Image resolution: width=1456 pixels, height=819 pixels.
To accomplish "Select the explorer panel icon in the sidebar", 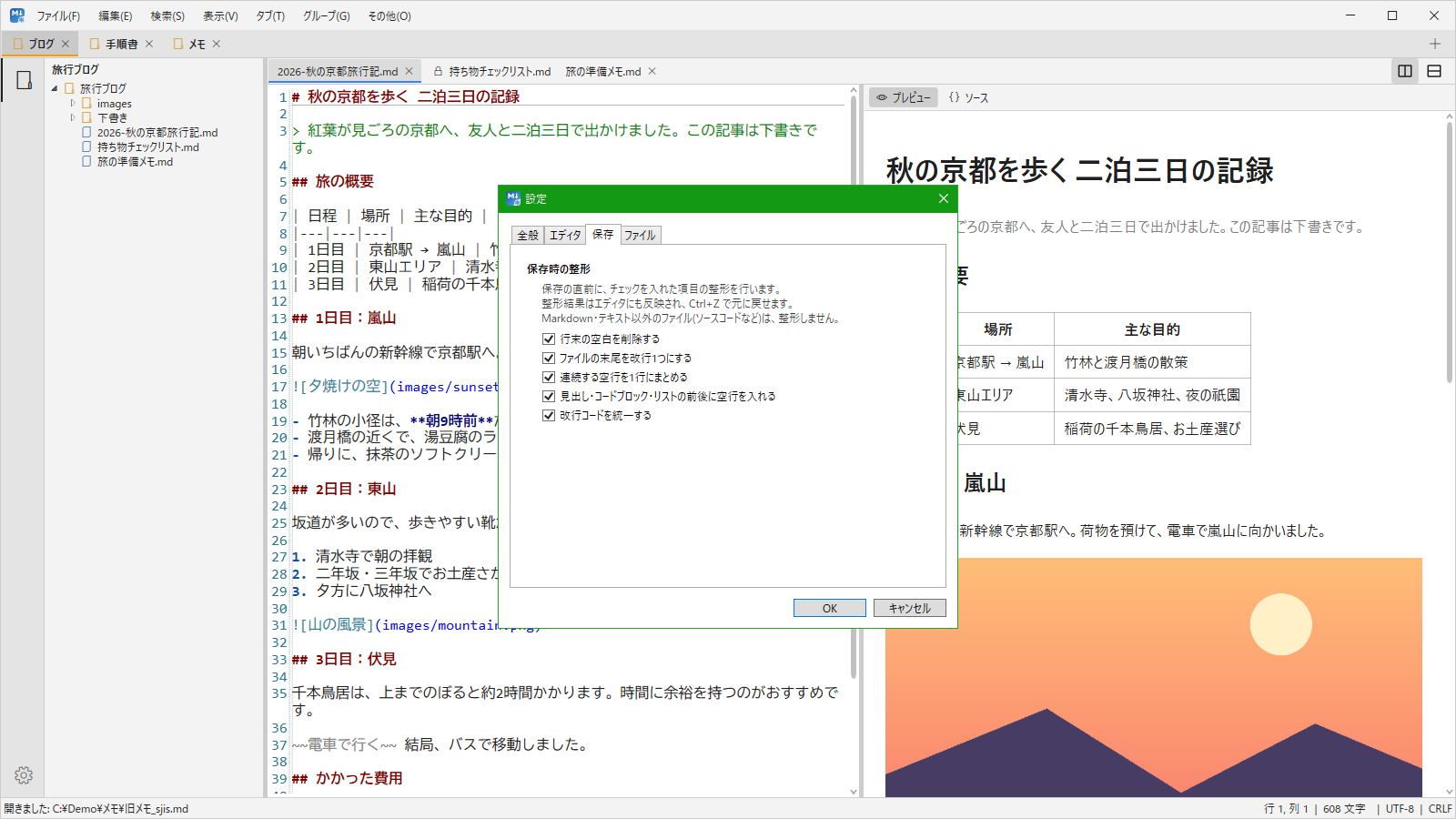I will 24,80.
